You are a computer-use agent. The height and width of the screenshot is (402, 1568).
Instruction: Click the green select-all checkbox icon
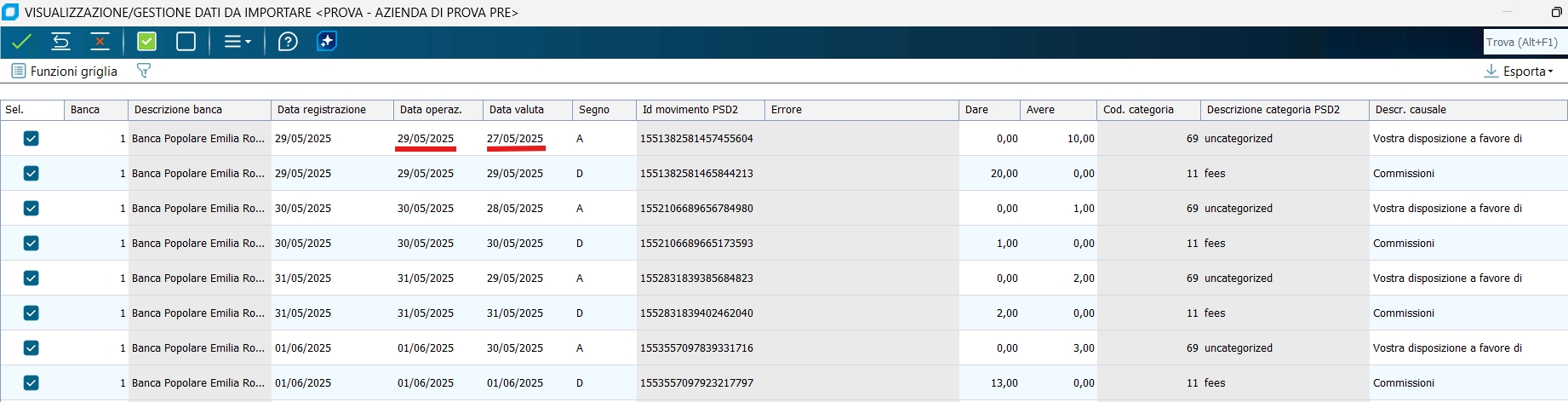(x=146, y=42)
